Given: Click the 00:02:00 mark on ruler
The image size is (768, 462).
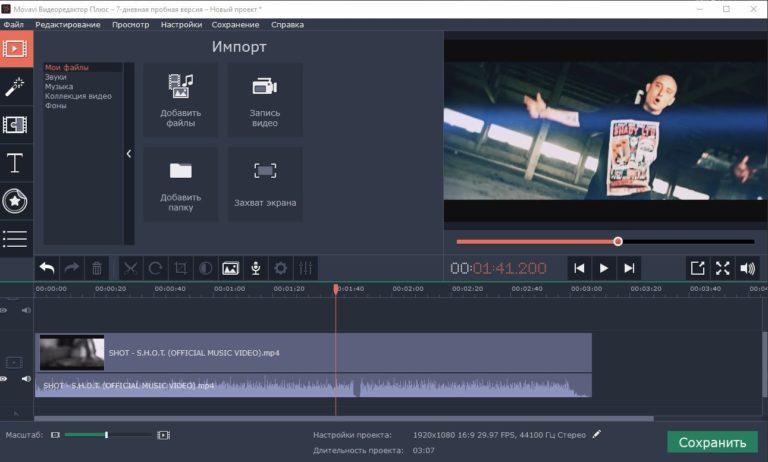Looking at the screenshot, I should coord(408,289).
